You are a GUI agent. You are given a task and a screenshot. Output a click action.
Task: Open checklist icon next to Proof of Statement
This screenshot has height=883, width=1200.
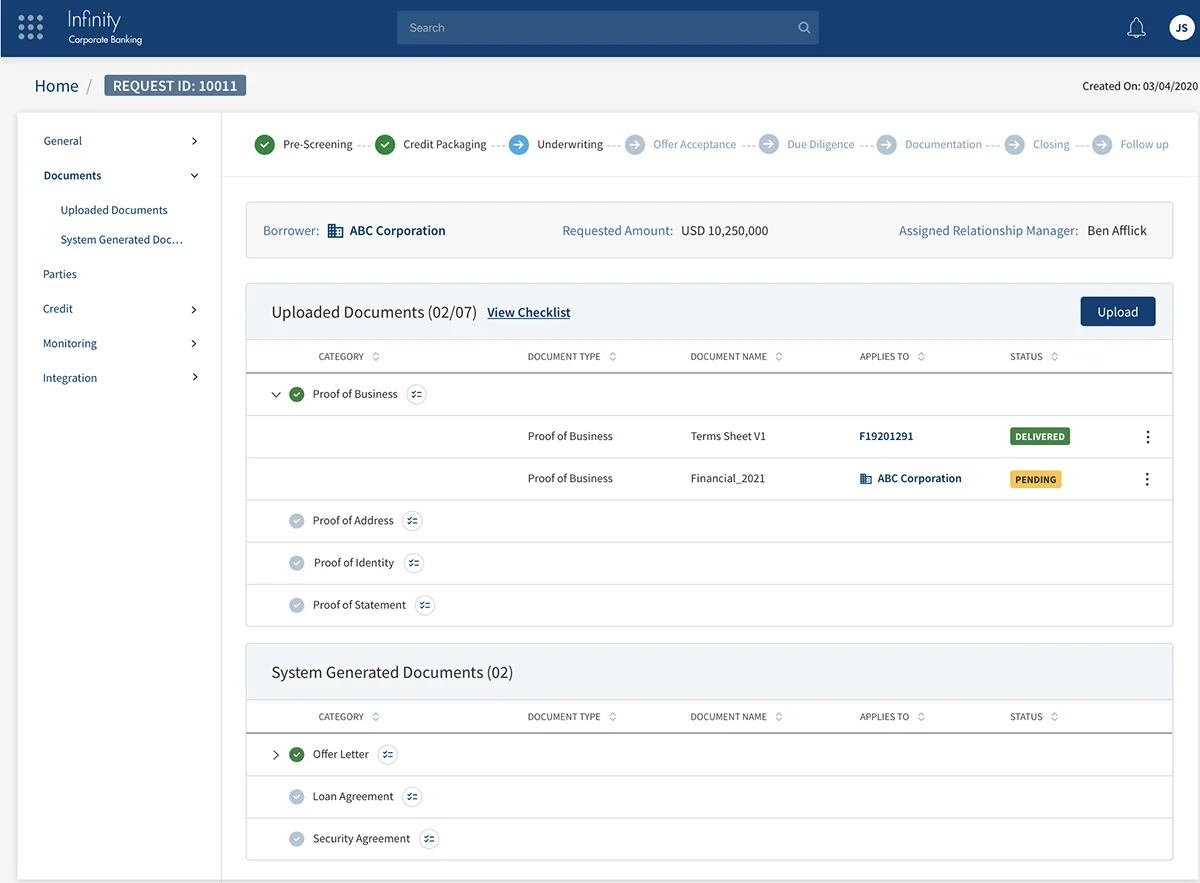click(x=425, y=605)
